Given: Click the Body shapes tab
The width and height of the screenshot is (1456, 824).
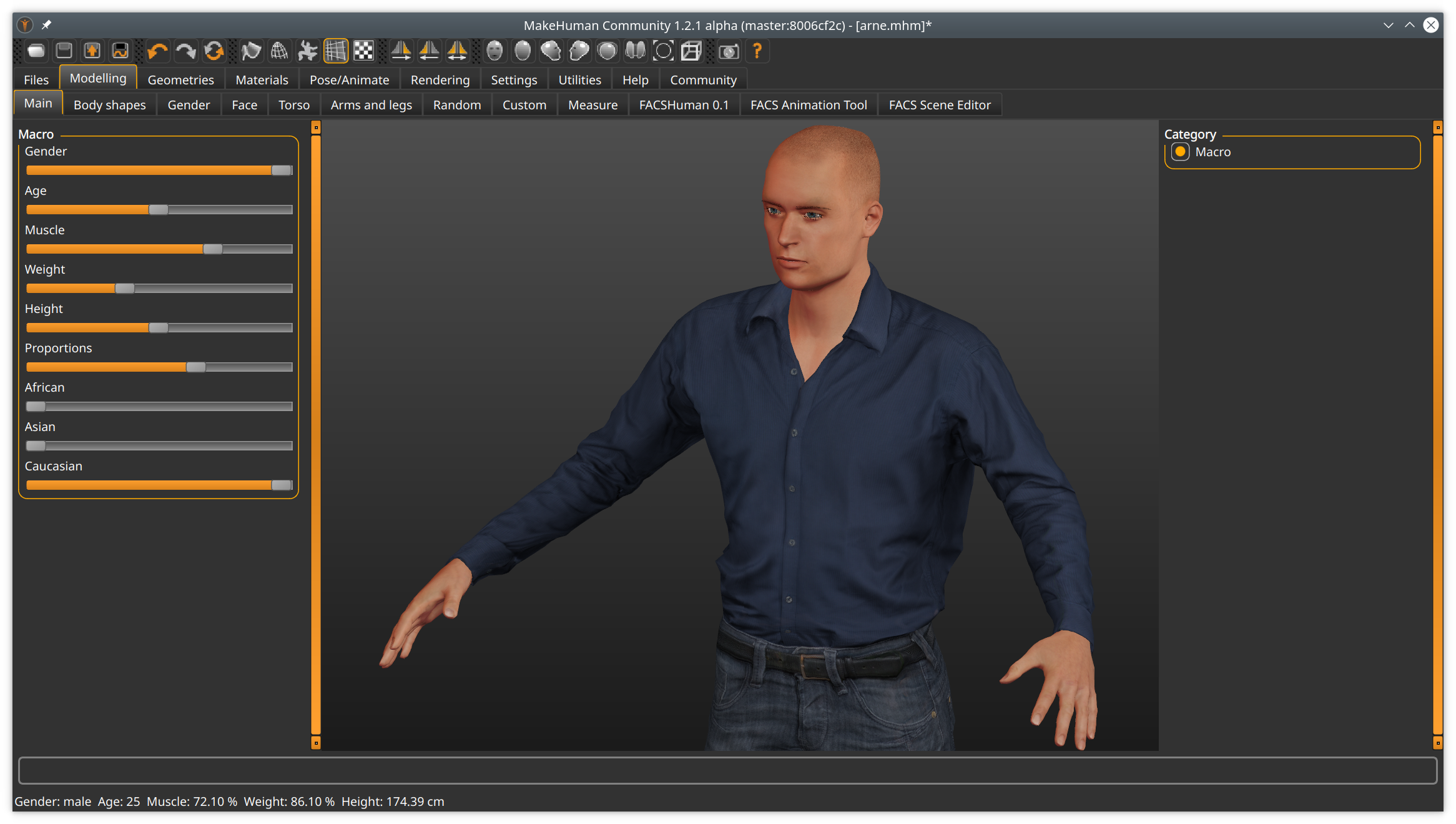Looking at the screenshot, I should coord(109,104).
